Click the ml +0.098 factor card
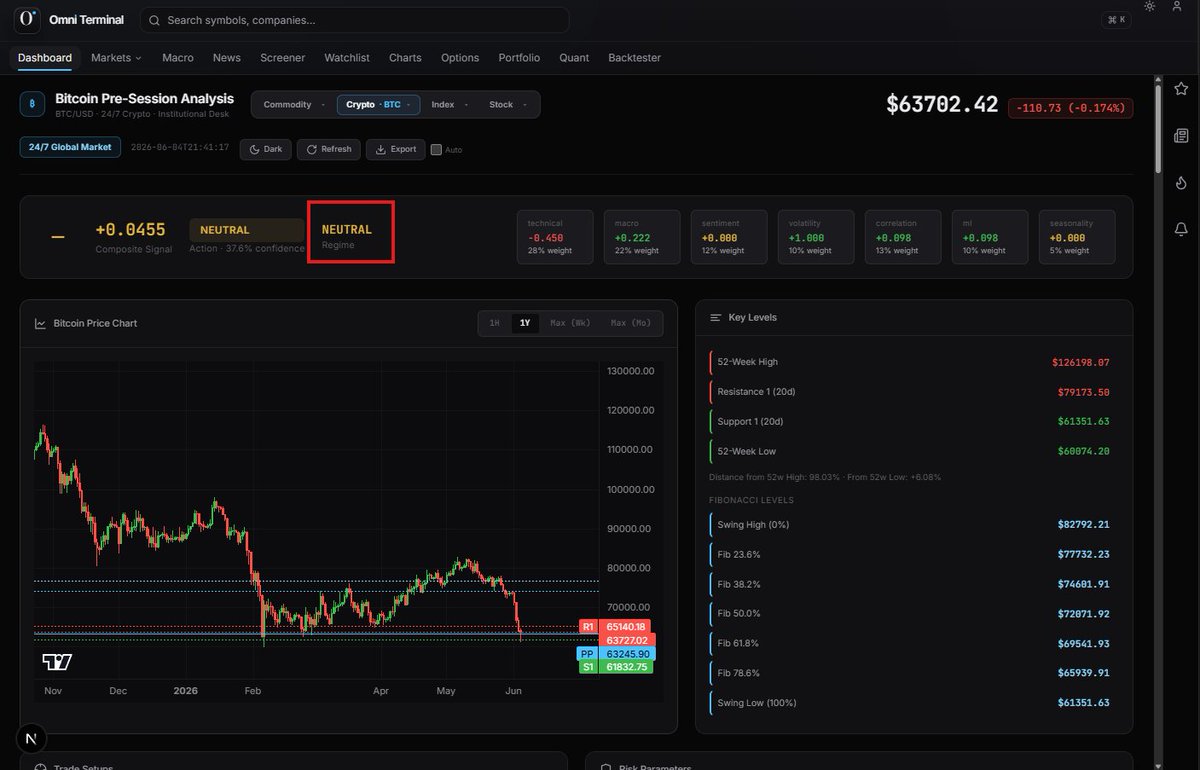Screen dimensions: 1200x770 (x=990, y=237)
